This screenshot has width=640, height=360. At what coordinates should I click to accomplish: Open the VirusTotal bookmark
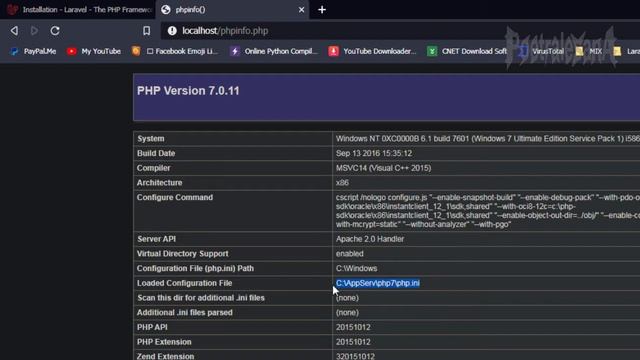coord(542,51)
